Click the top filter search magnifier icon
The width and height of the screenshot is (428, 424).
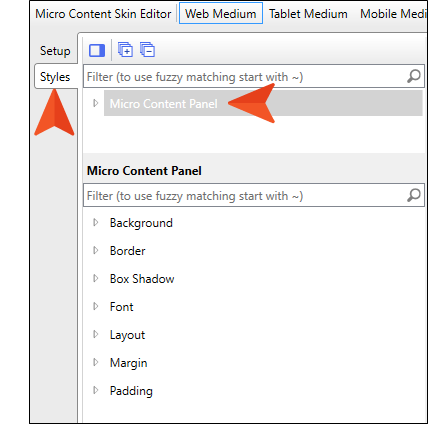414,76
